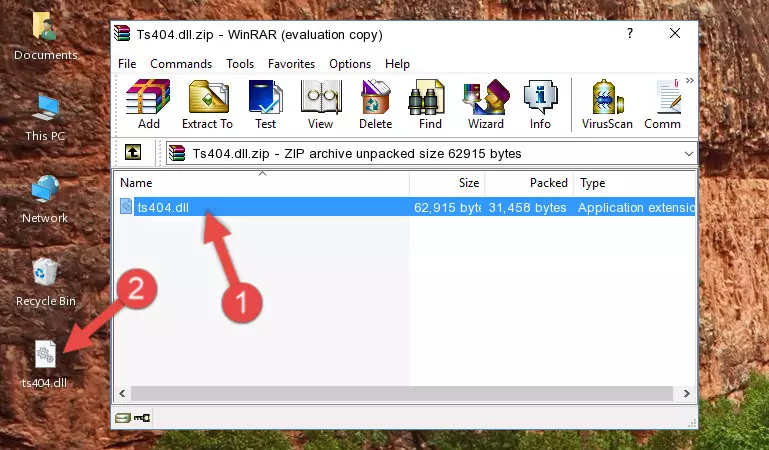Click the horizontal scrollbar right arrow

687,393
